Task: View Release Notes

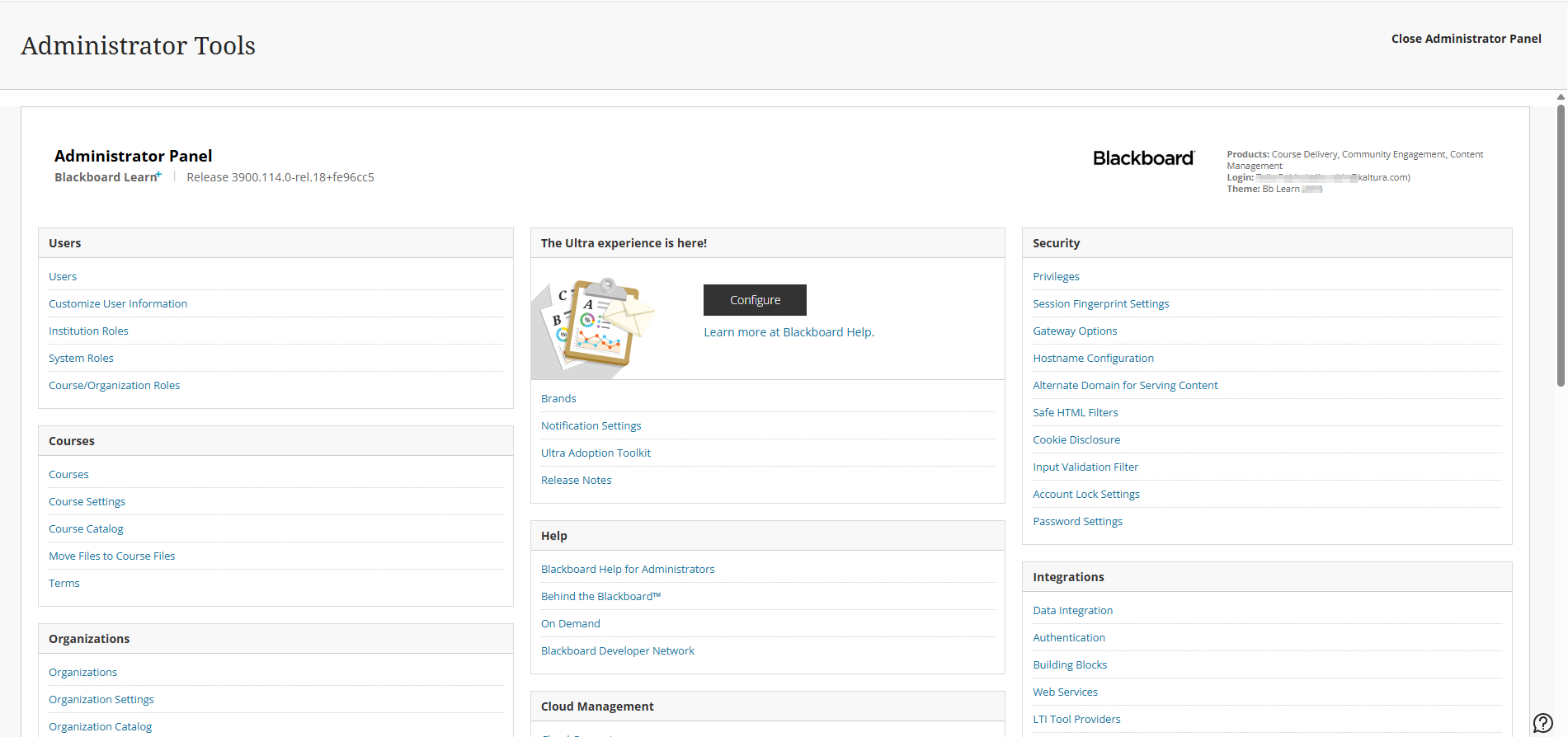Action: pos(576,481)
